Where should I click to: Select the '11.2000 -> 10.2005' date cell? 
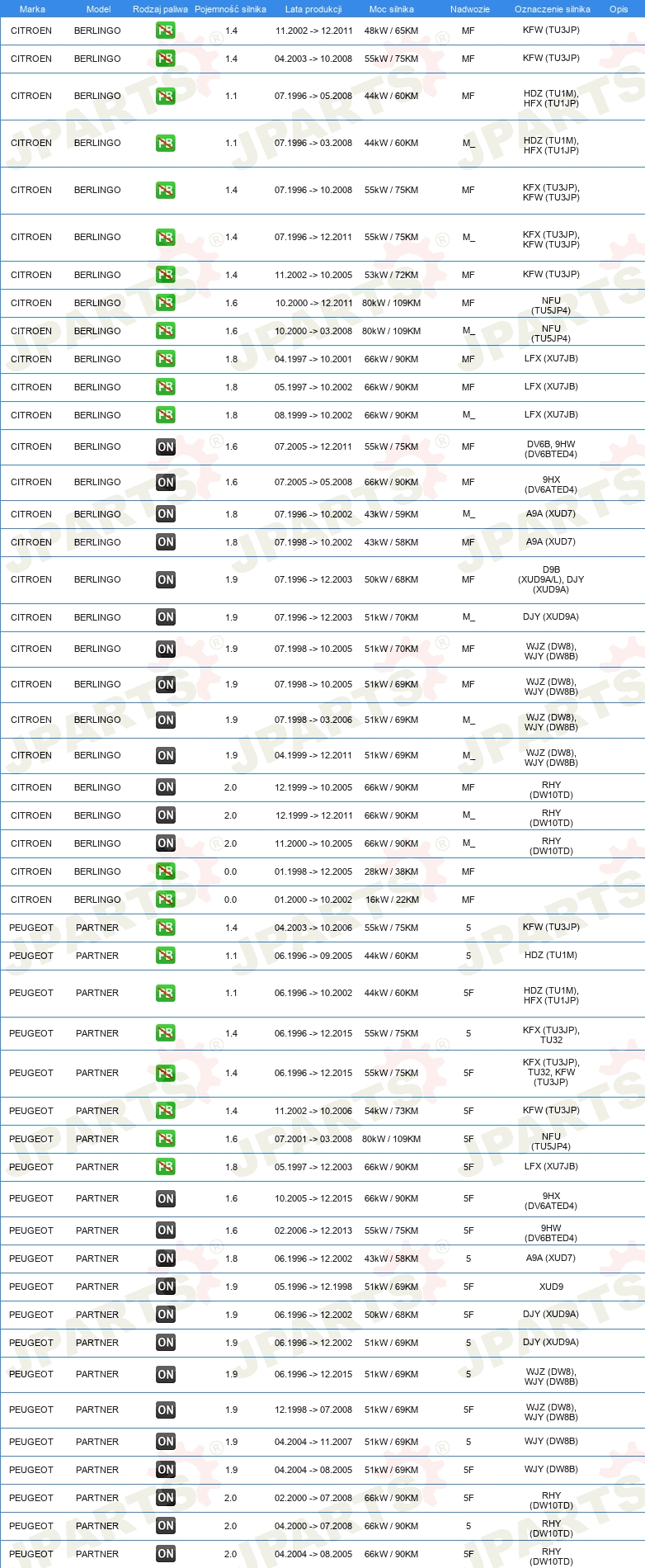[313, 843]
